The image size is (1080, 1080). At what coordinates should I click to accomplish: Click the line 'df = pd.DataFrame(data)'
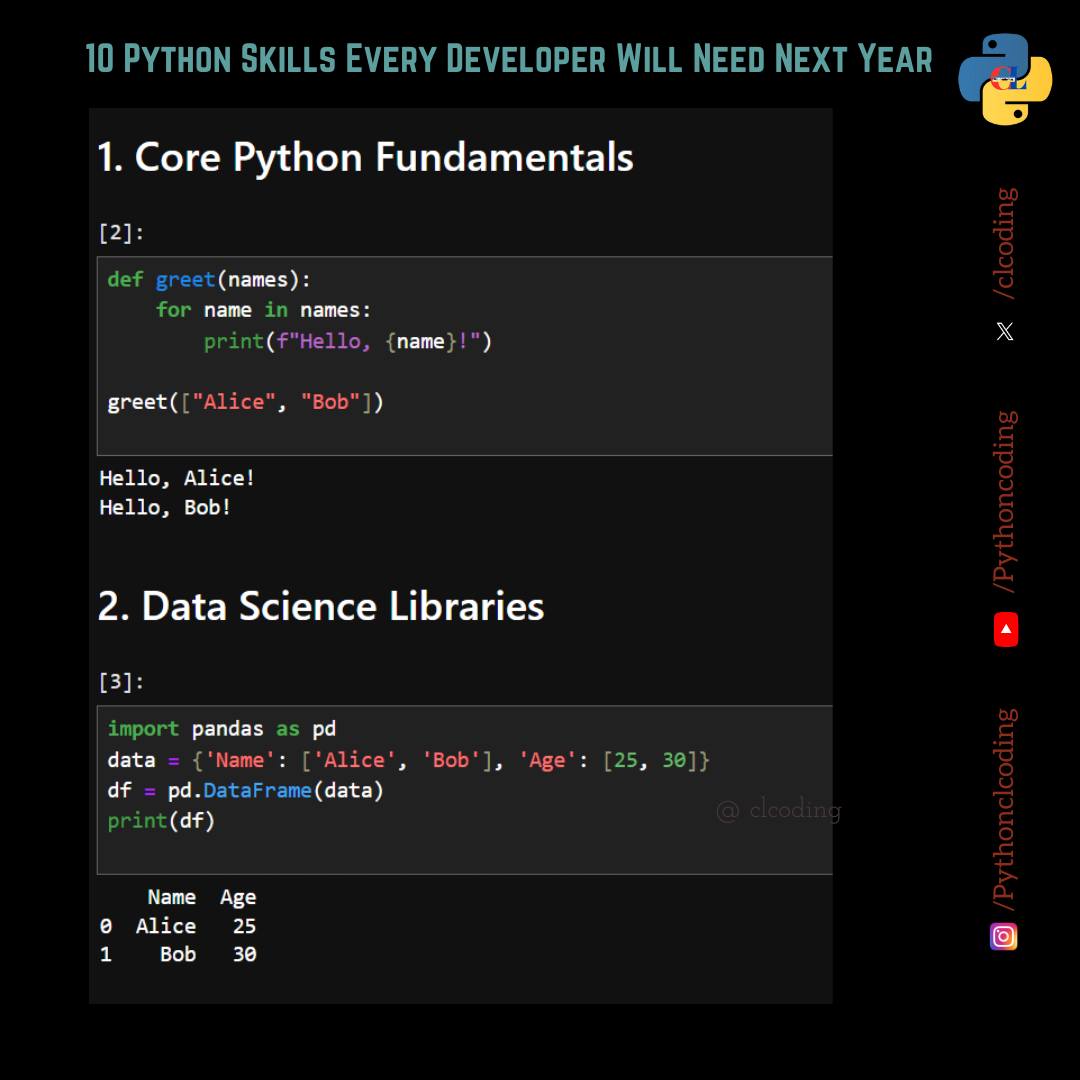click(245, 790)
